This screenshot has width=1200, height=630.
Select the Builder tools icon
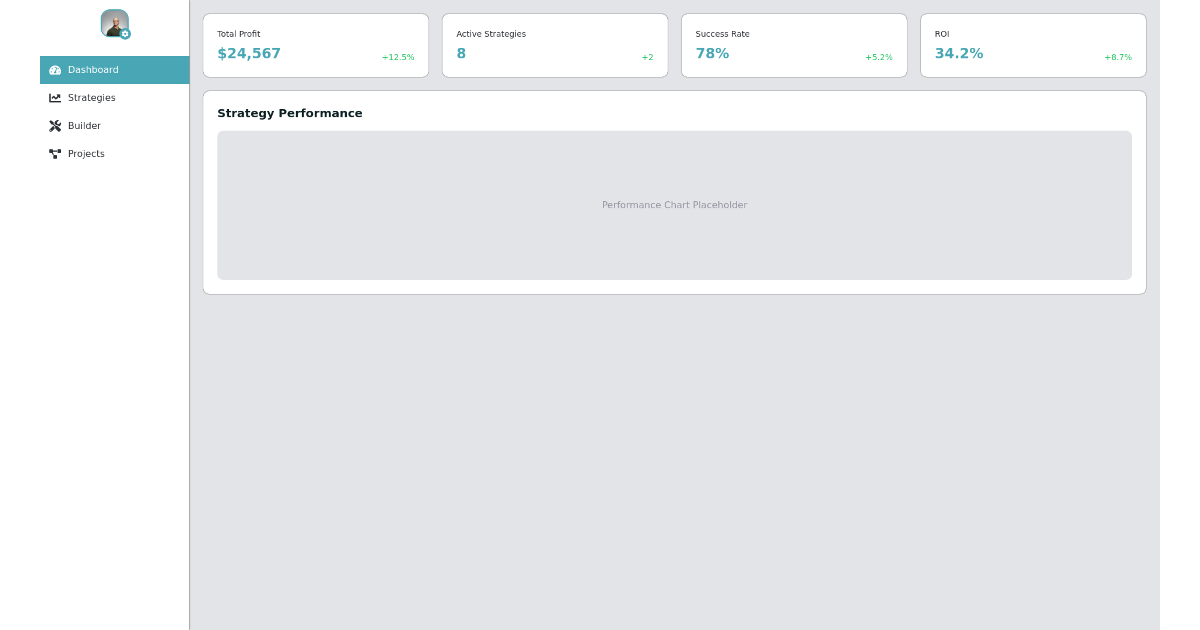tap(55, 126)
